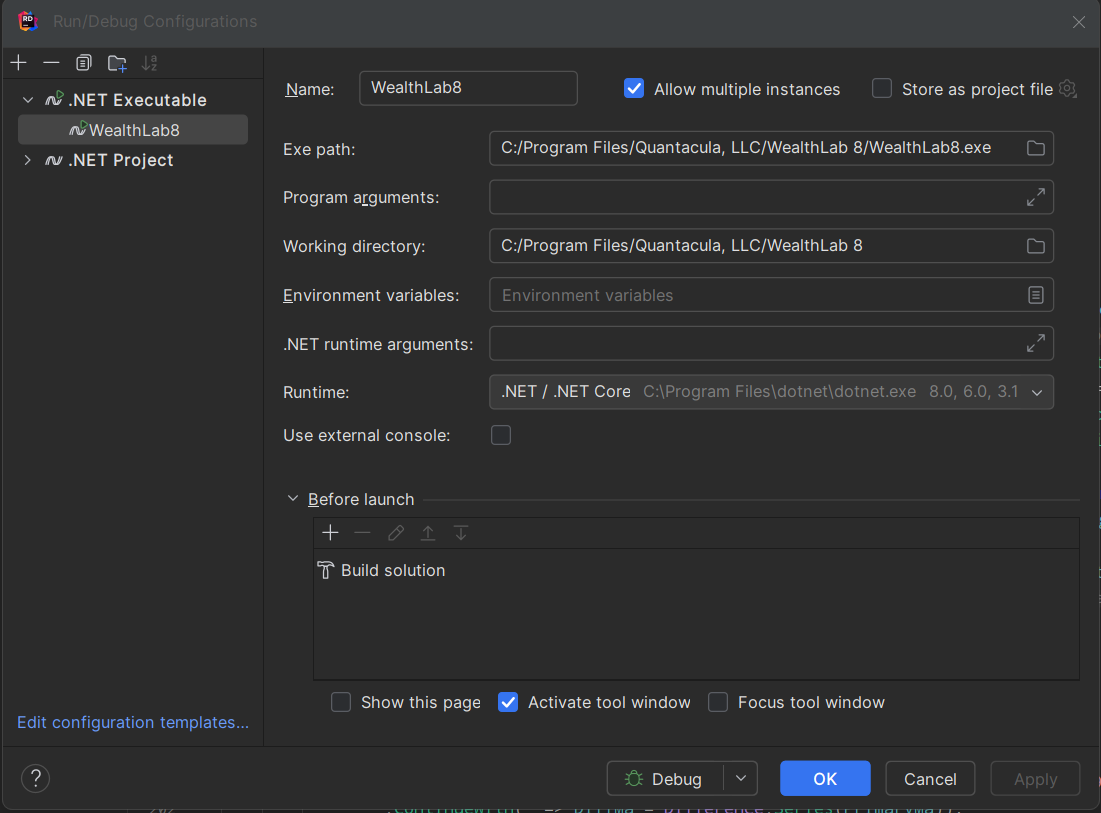1101x813 pixels.
Task: Enable Store as project file checkbox
Action: tap(881, 89)
